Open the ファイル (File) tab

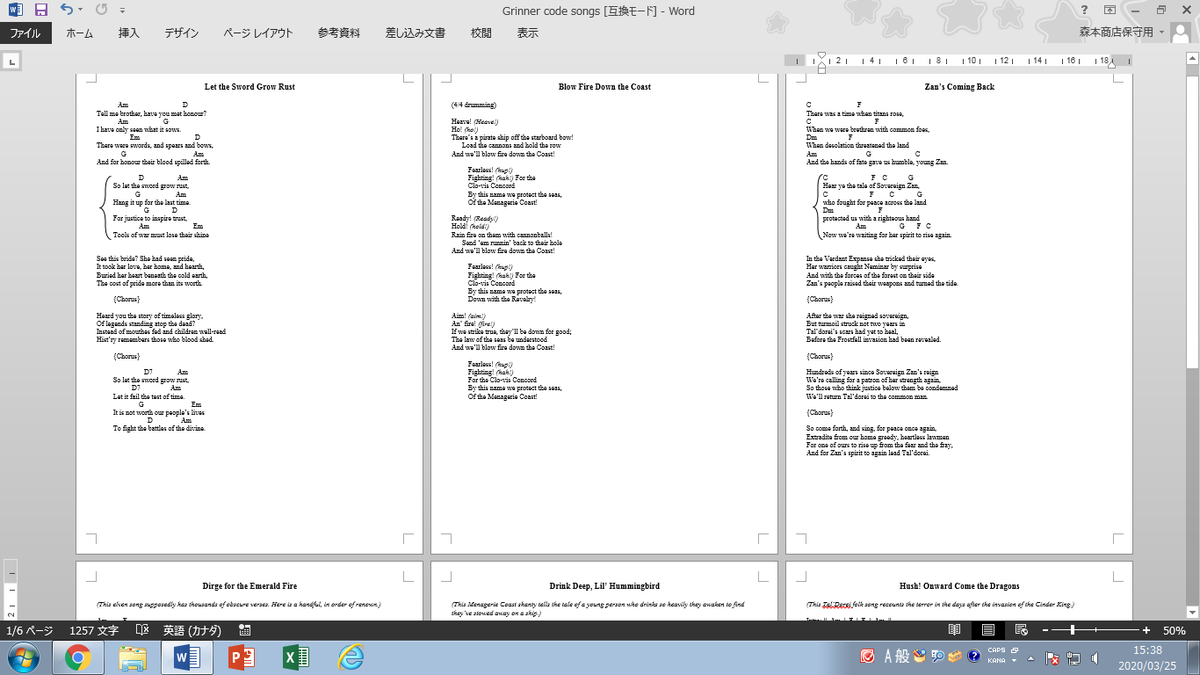pos(25,33)
